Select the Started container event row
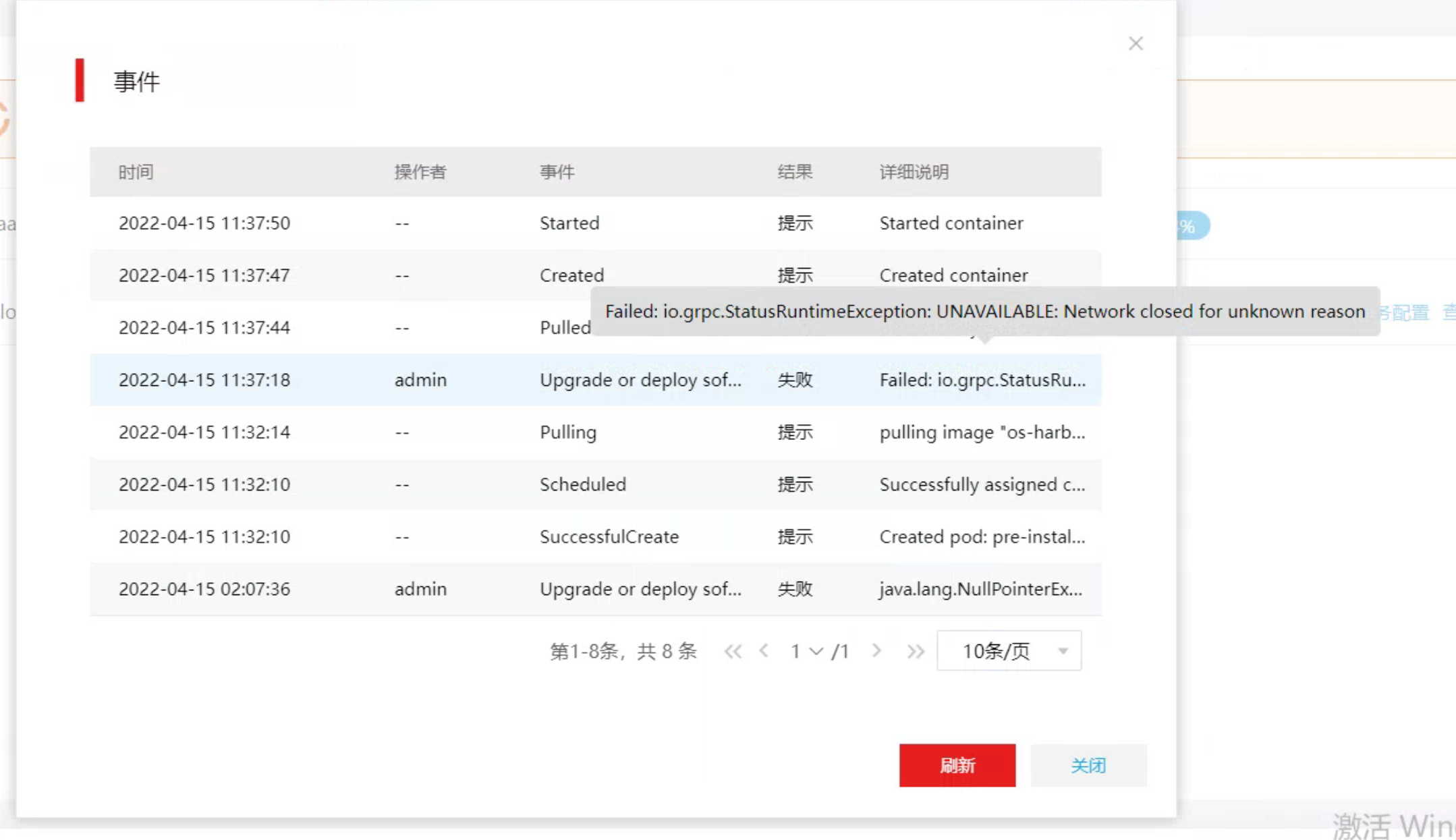The image size is (1456, 840). [x=569, y=223]
